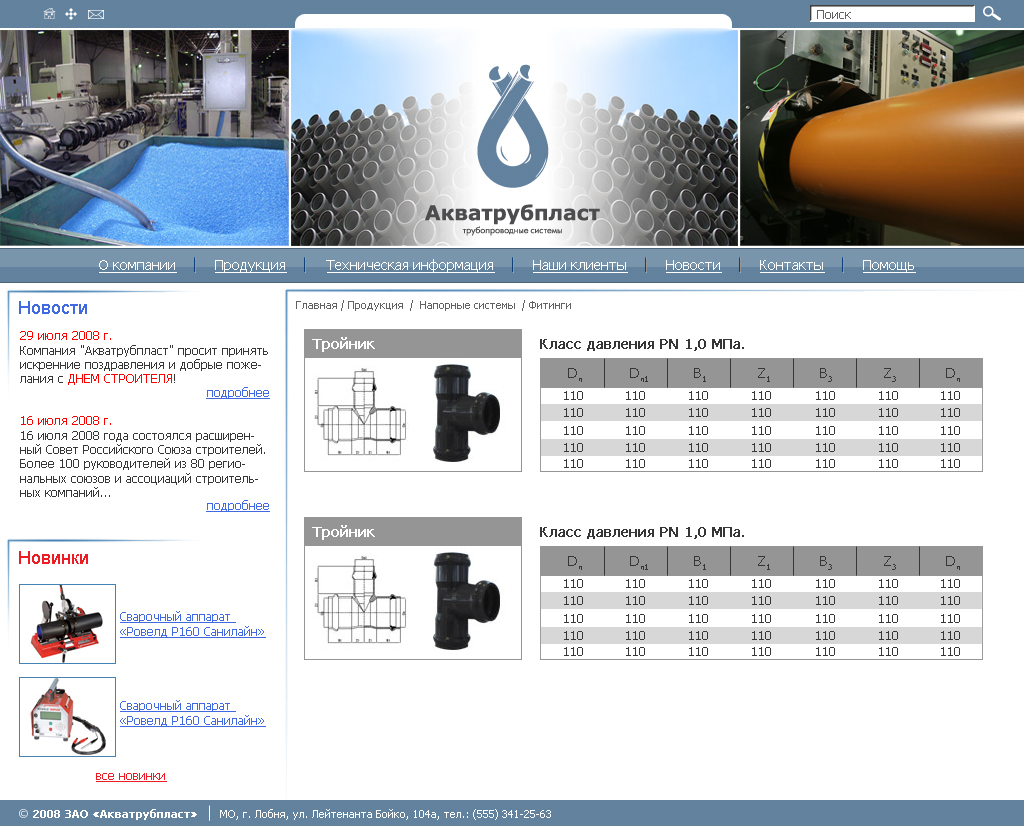Click the все новинки link
The width and height of the screenshot is (1024, 826).
coord(131,776)
